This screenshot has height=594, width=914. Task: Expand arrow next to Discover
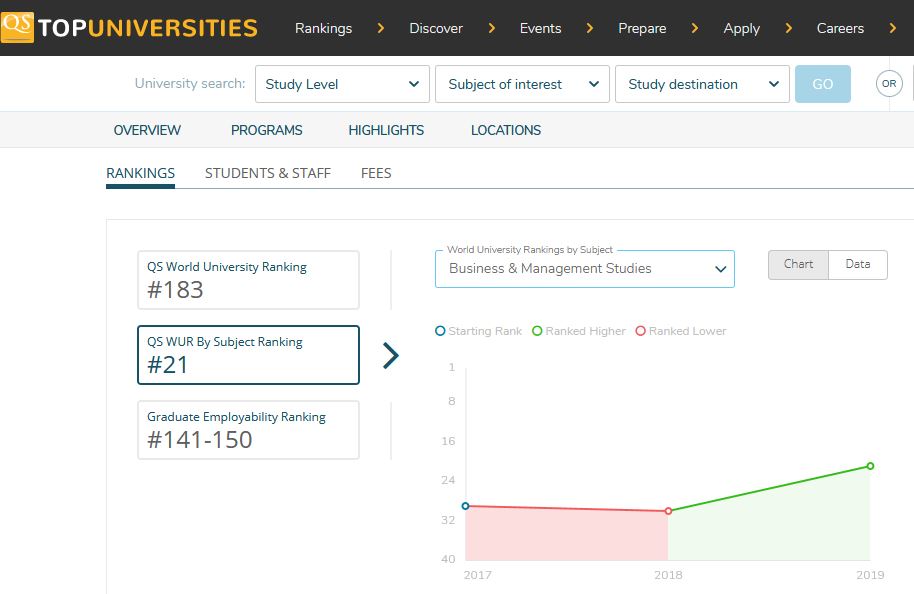point(491,28)
